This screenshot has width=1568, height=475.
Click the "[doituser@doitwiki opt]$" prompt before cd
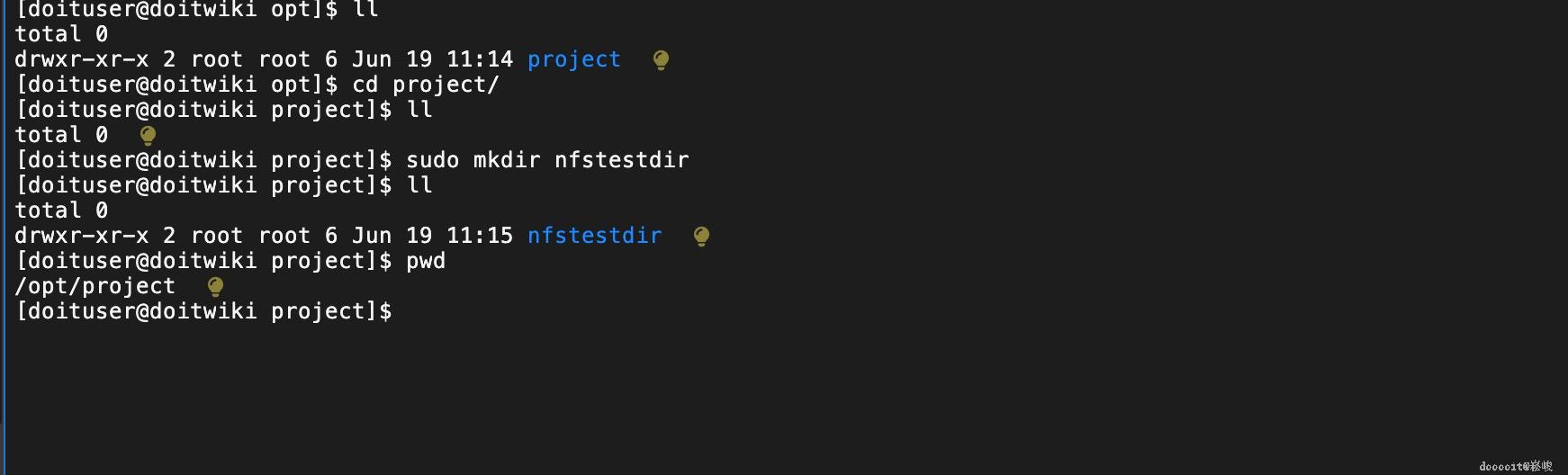pyautogui.click(x=176, y=85)
